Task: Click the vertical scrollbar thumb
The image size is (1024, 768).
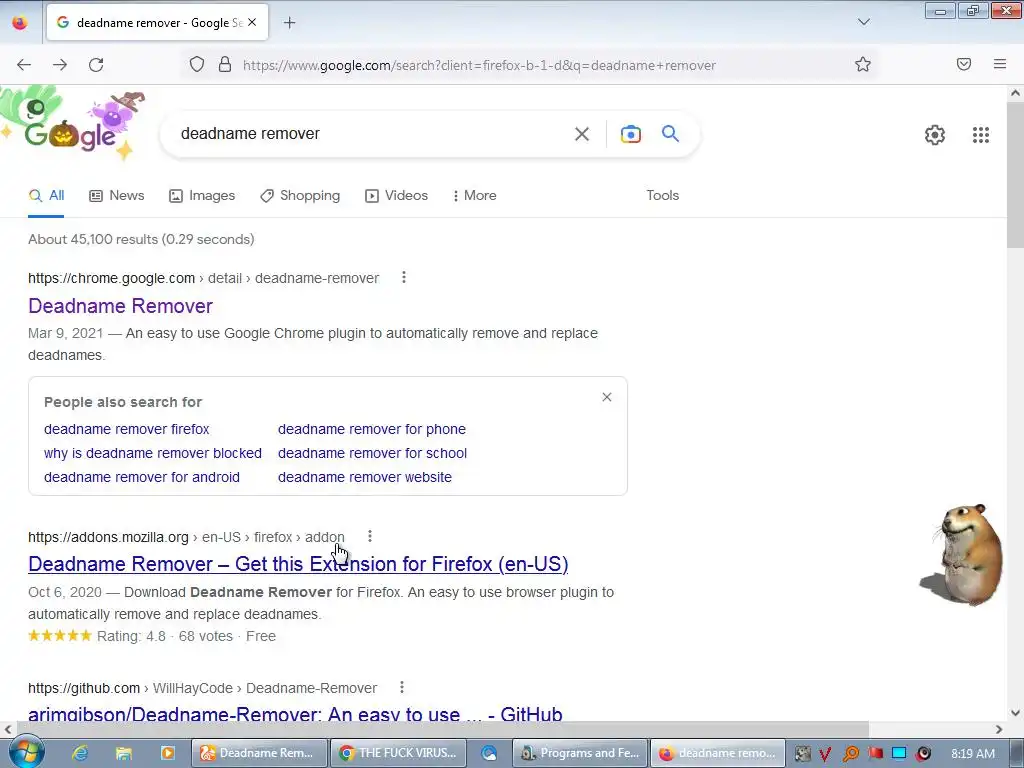Action: (x=1015, y=176)
